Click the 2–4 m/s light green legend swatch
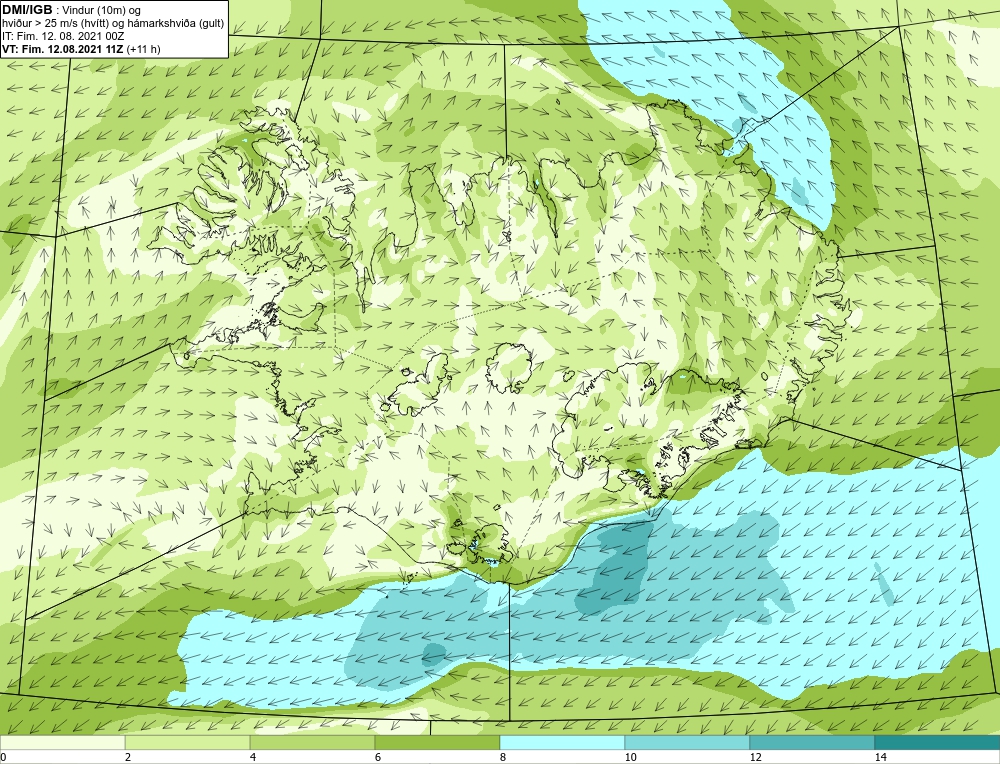1000x764 pixels. (188, 743)
